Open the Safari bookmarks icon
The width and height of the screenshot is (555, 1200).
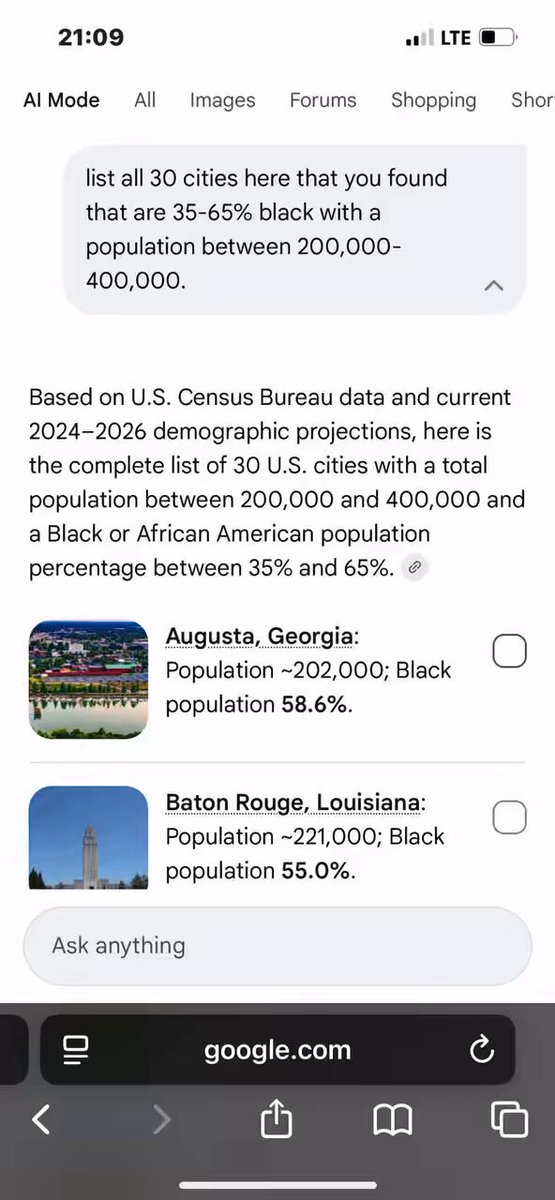[x=393, y=1120]
